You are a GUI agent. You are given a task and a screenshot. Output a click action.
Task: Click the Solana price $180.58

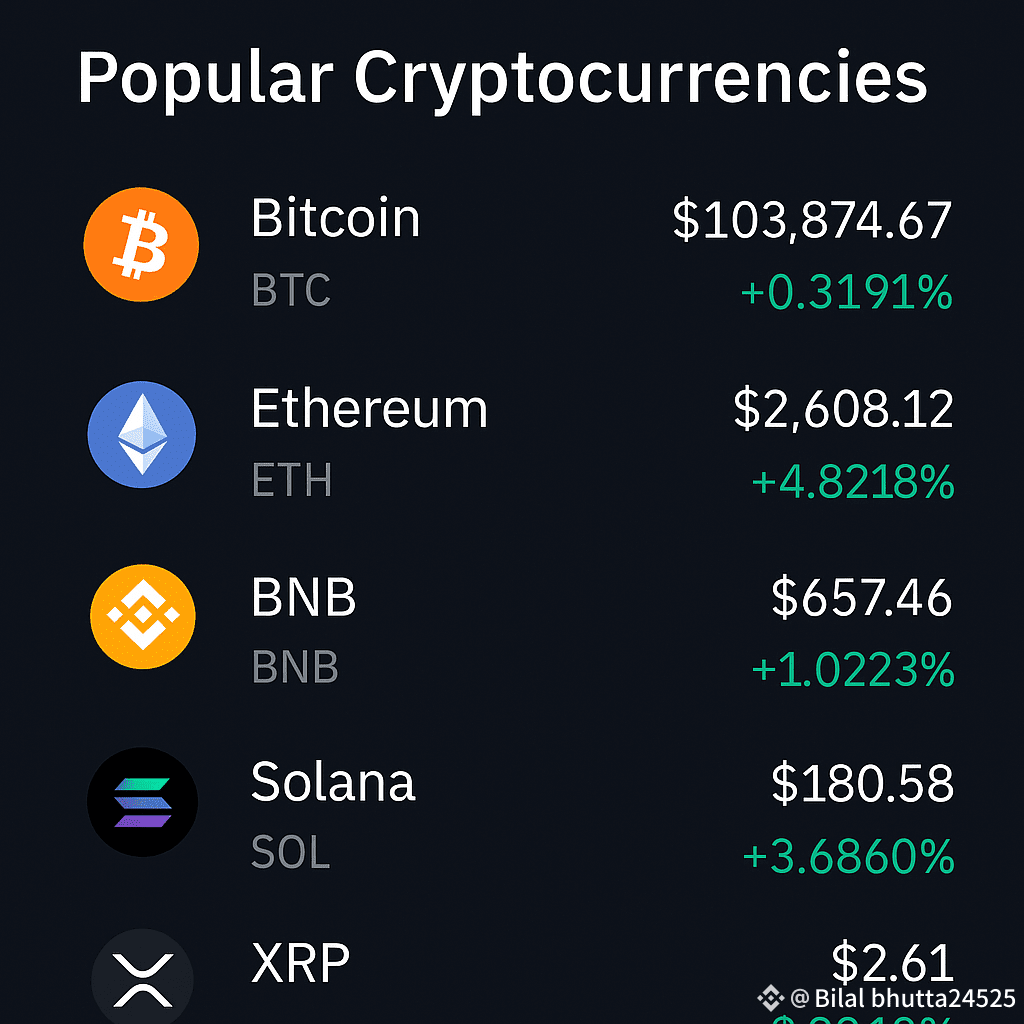coord(862,784)
